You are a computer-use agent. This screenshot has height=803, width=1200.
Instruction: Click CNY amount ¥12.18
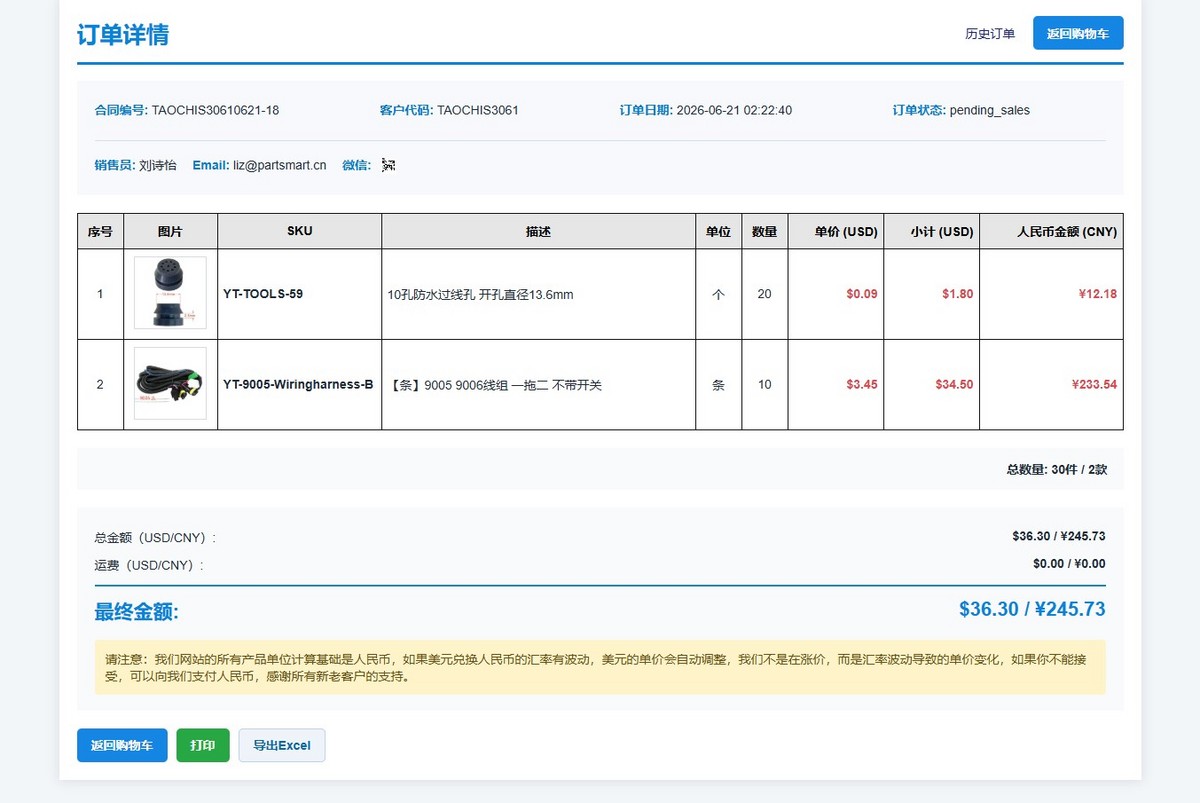pos(1098,294)
